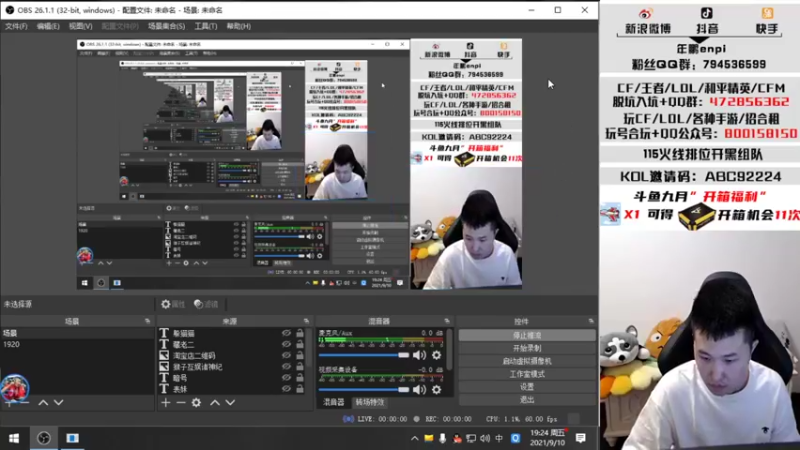Toggle visibility of 暗号 source
Screen dimensions: 800x450
pos(286,378)
